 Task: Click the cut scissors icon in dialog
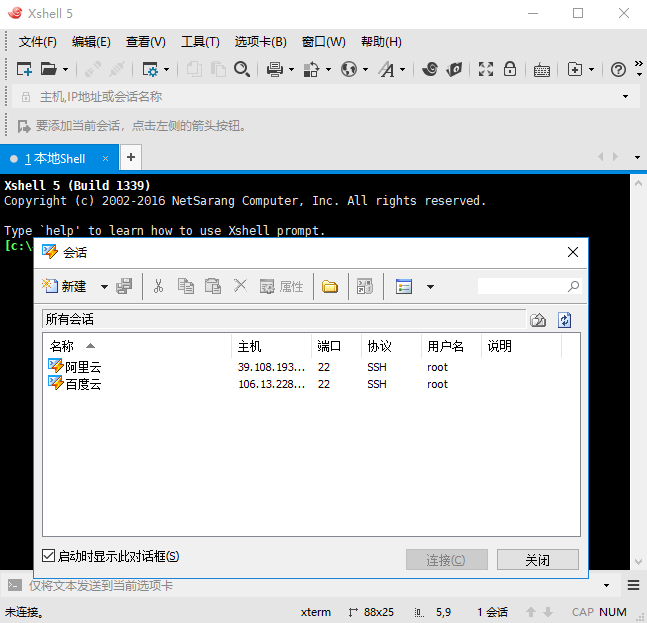158,286
